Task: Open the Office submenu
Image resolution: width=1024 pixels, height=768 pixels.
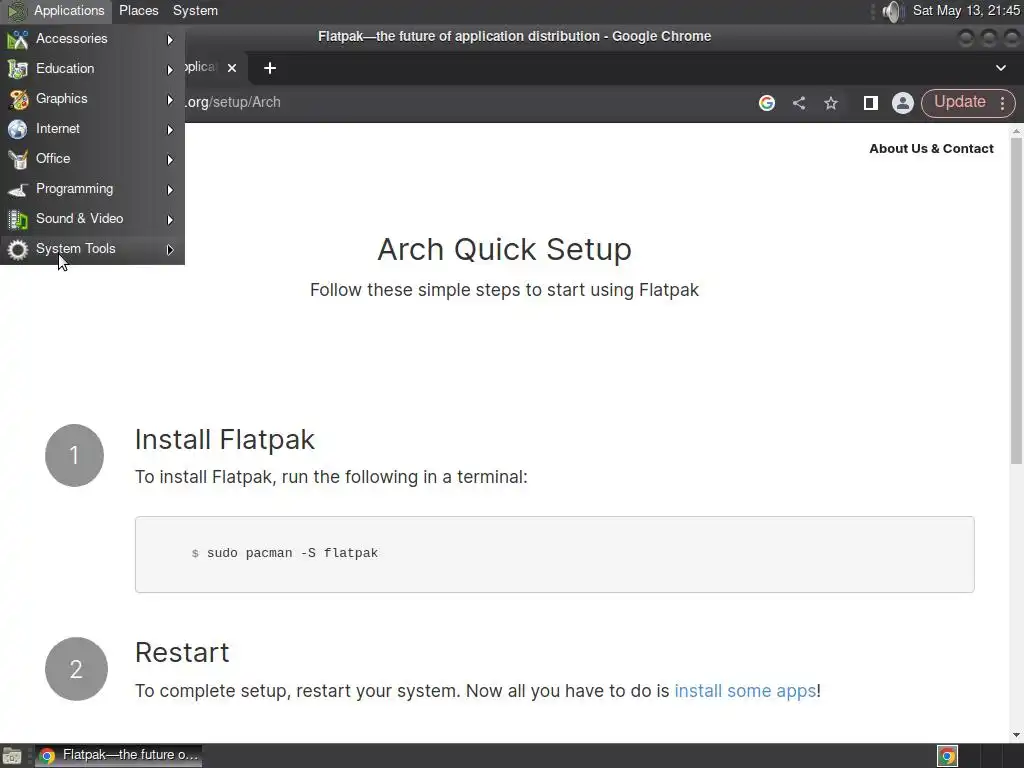Action: pyautogui.click(x=92, y=159)
